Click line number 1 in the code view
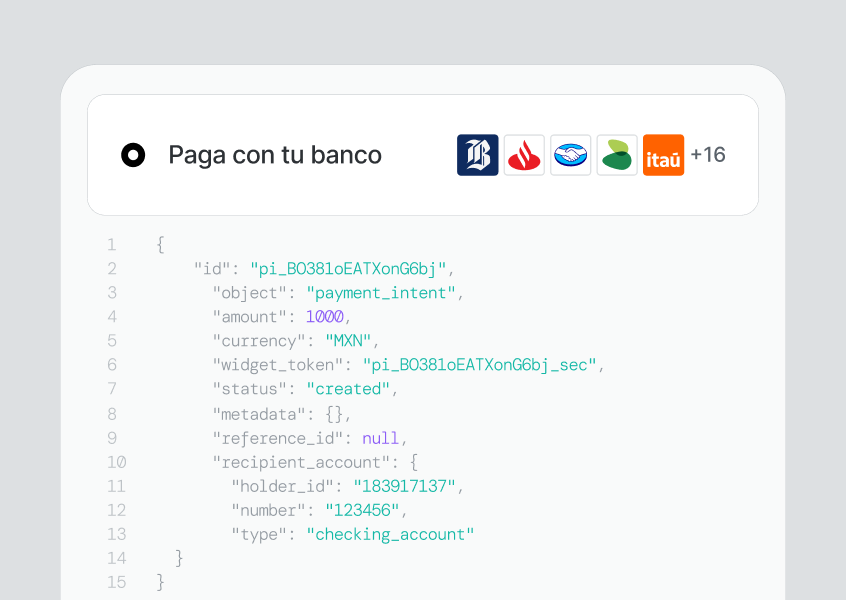This screenshot has height=600, width=846. (111, 244)
